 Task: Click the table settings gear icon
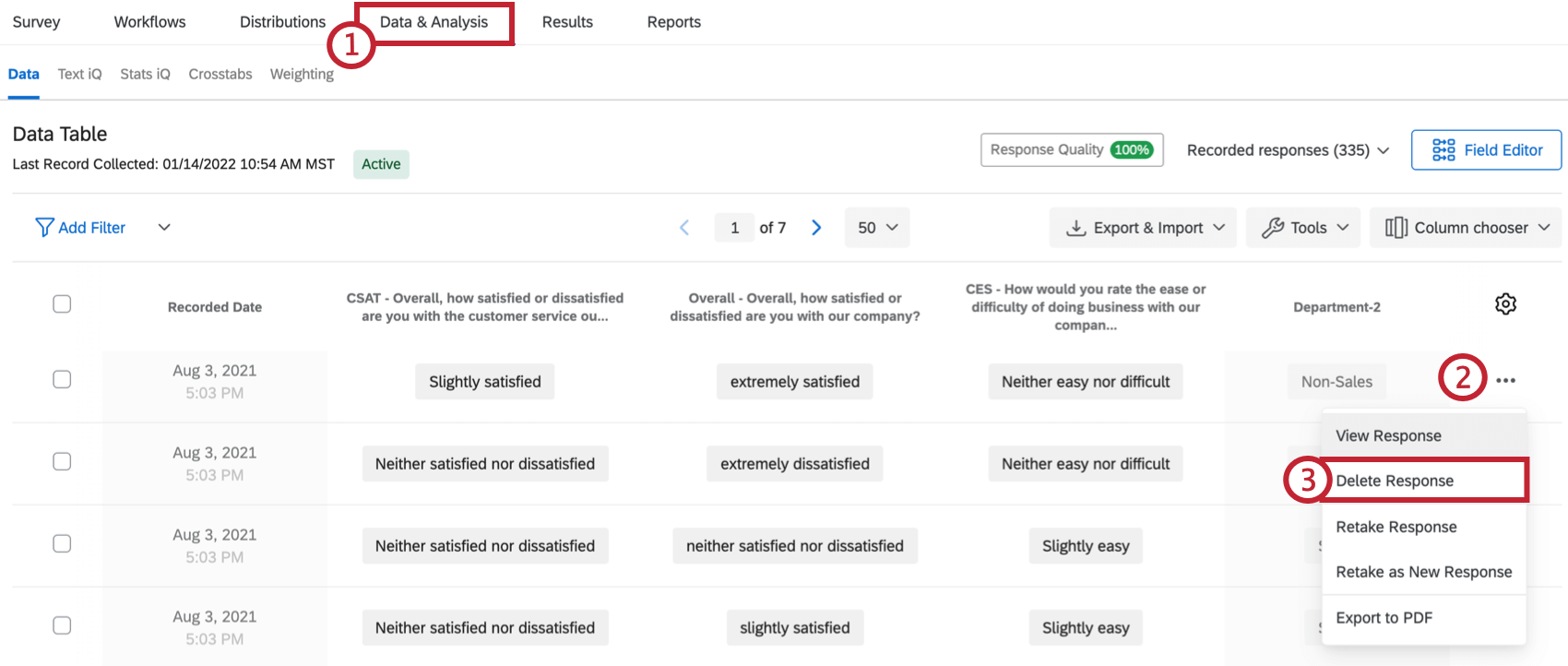click(1505, 304)
